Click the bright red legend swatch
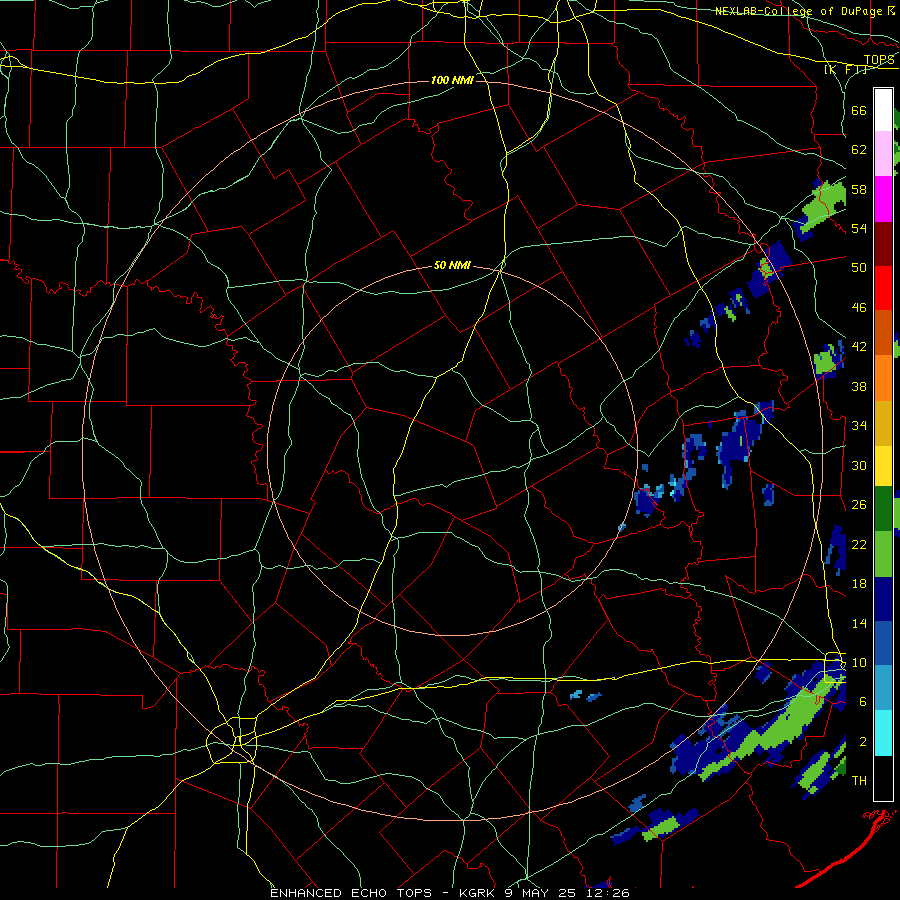The width and height of the screenshot is (900, 900). click(883, 288)
